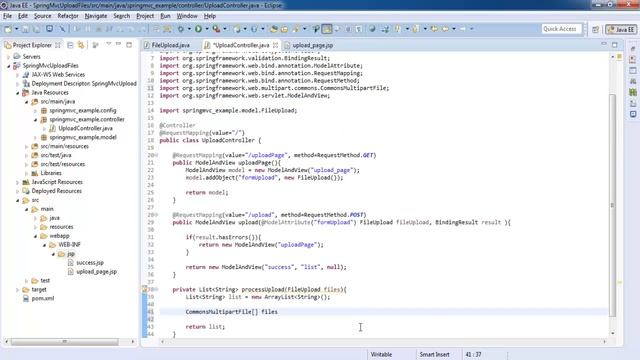Click the editor vertical scrollbar thumb

pyautogui.click(x=612, y=206)
